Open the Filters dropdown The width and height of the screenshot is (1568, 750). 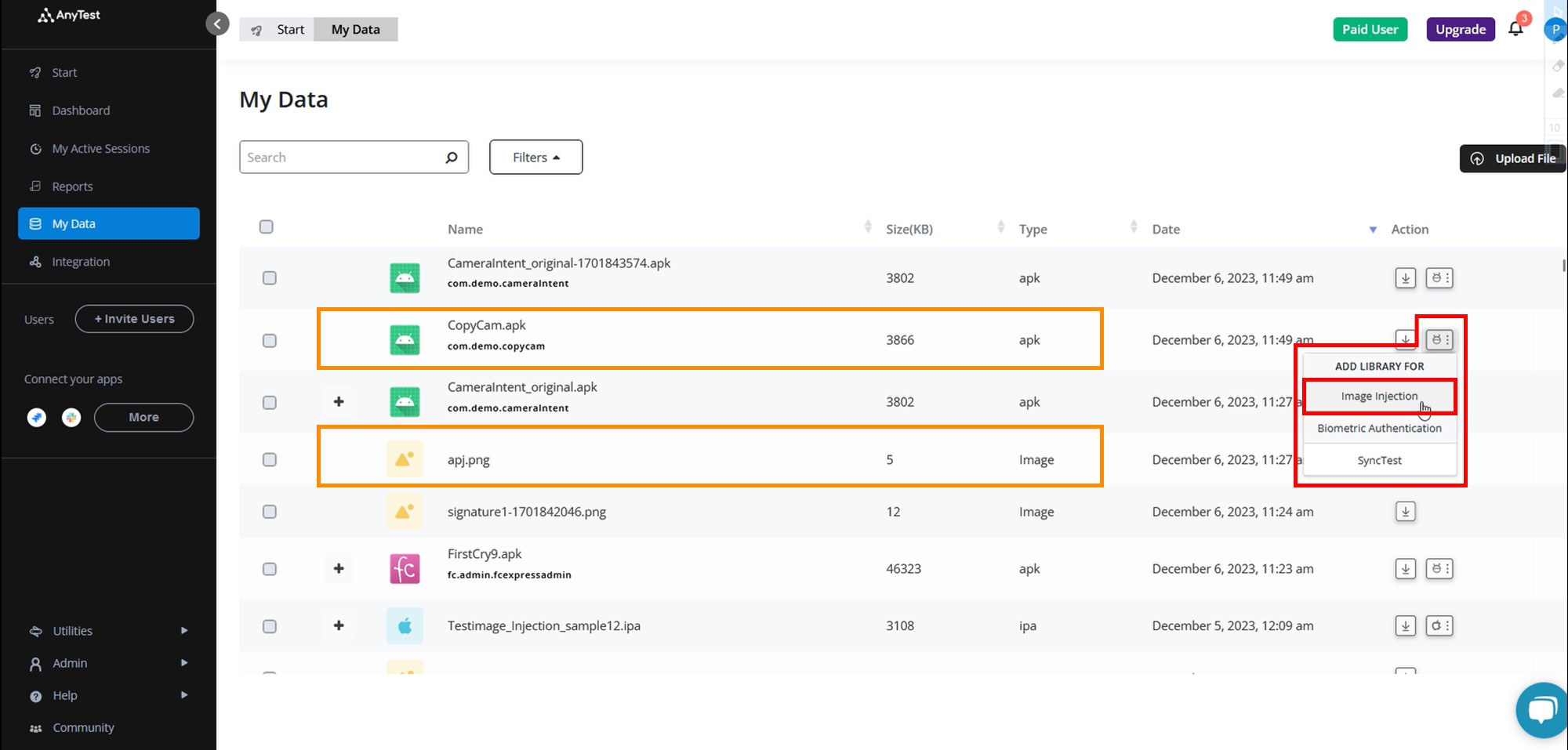point(536,157)
